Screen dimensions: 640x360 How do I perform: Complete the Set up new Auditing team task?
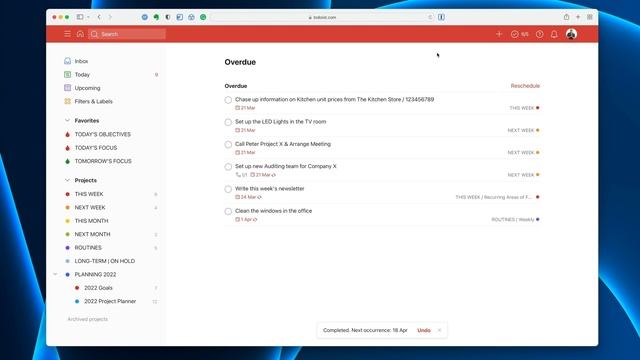click(228, 167)
